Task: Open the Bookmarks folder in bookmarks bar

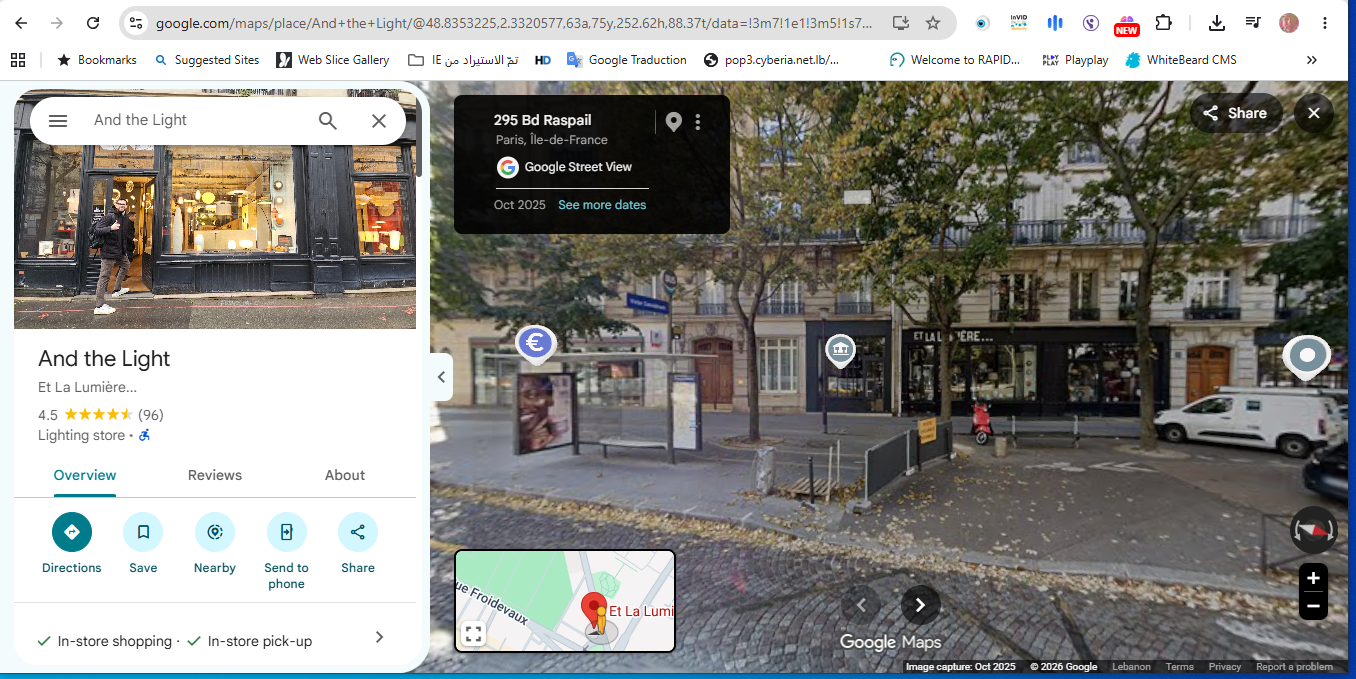Action: tap(96, 60)
